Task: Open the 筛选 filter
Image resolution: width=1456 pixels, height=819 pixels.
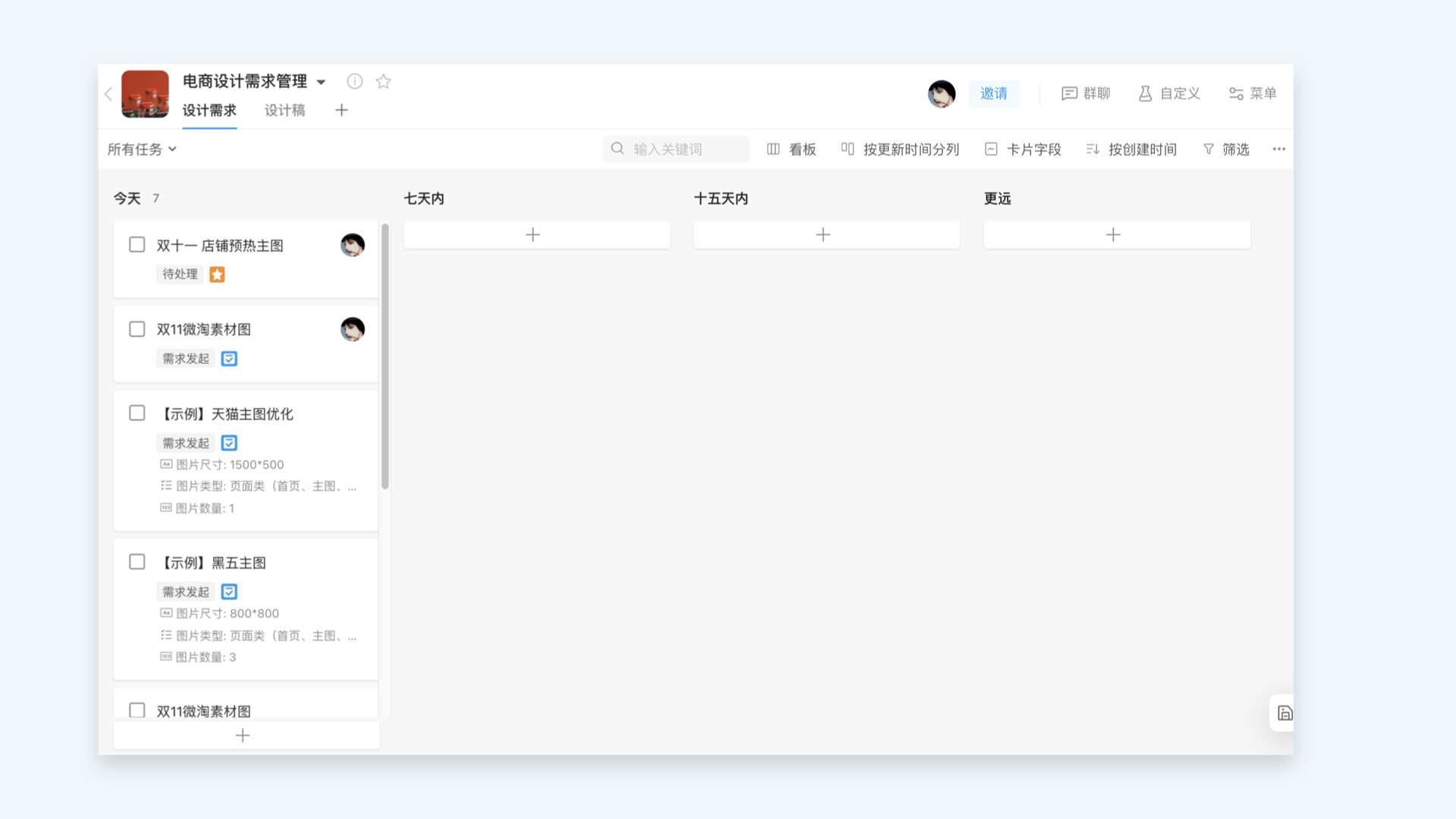Action: coord(1226,149)
